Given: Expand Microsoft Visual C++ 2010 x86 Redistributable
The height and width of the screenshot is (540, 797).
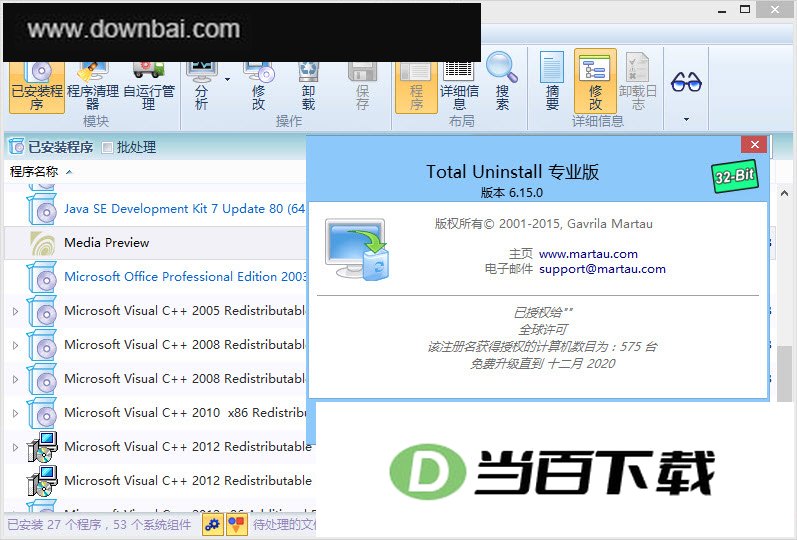Looking at the screenshot, I should 15,413.
